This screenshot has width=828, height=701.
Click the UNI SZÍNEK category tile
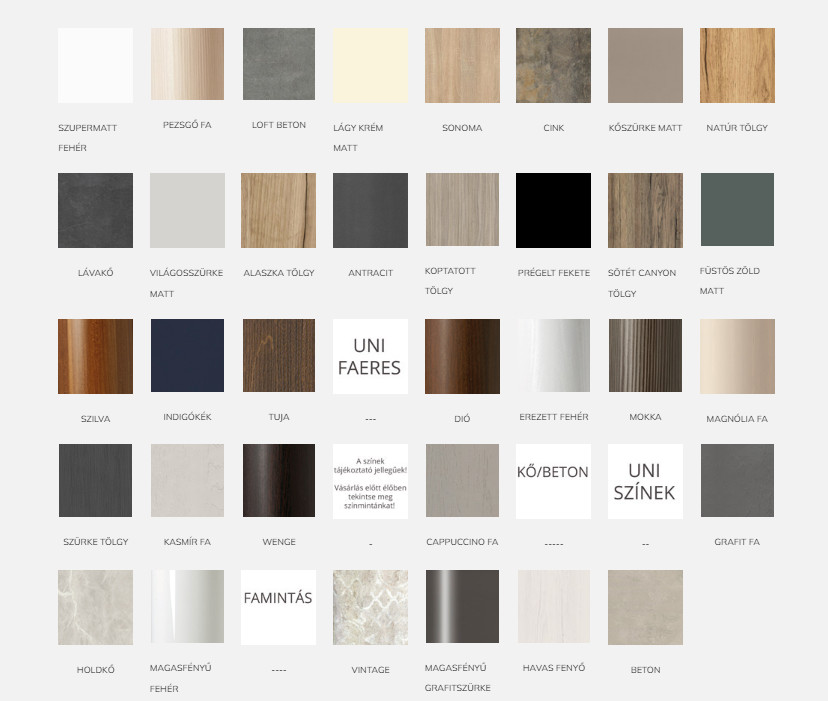pos(645,481)
